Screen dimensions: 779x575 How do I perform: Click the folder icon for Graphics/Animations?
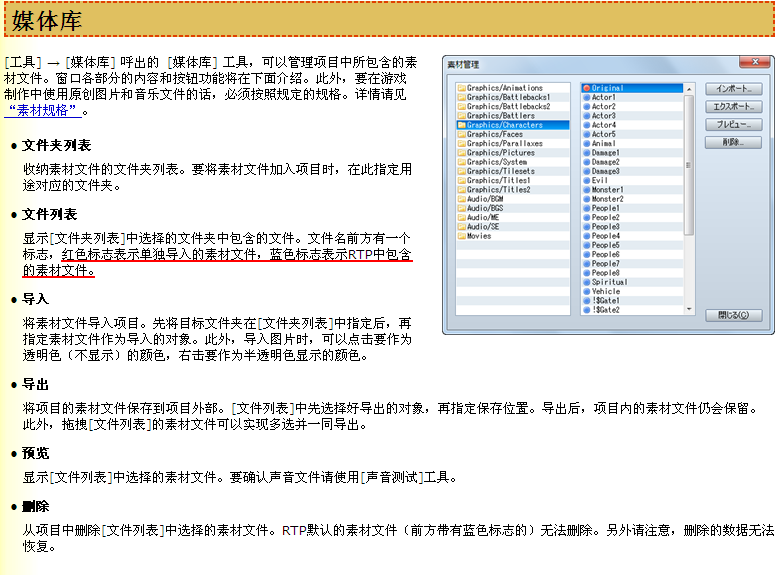click(x=461, y=88)
